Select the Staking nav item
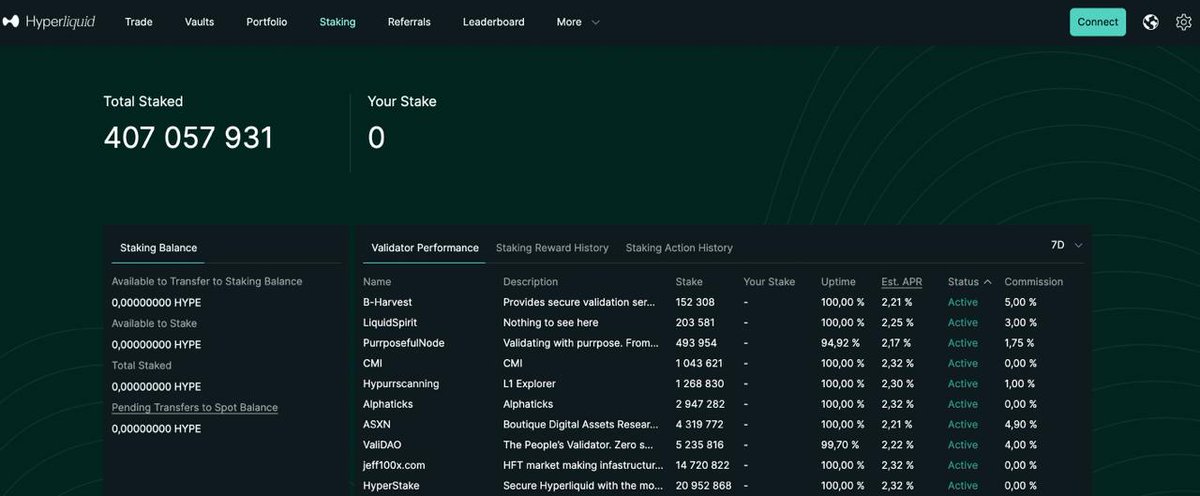The width and height of the screenshot is (1200, 496). (x=337, y=22)
